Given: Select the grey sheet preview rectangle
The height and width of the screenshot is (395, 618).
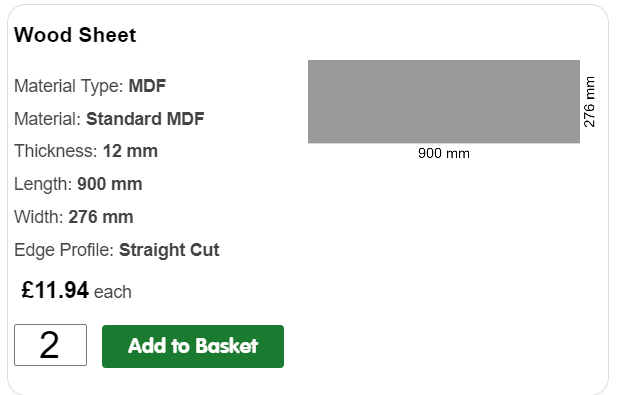Looking at the screenshot, I should tap(444, 102).
